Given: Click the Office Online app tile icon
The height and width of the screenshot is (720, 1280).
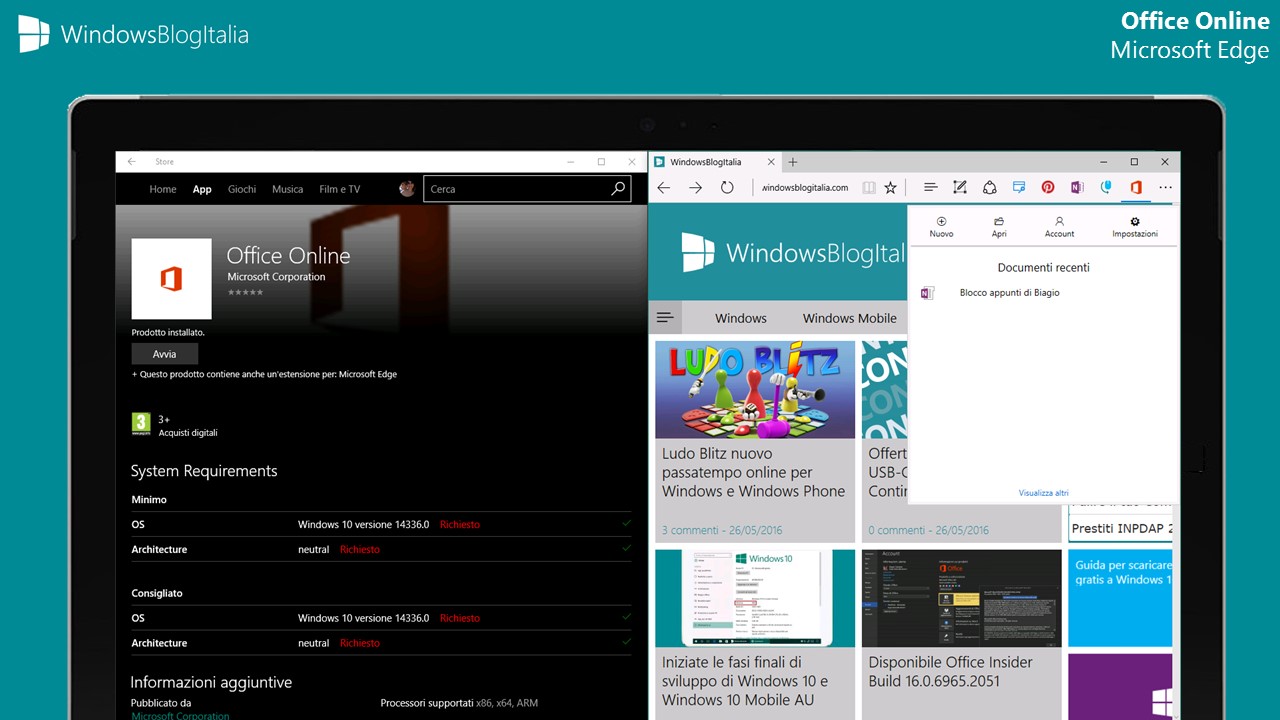Looking at the screenshot, I should click(171, 279).
